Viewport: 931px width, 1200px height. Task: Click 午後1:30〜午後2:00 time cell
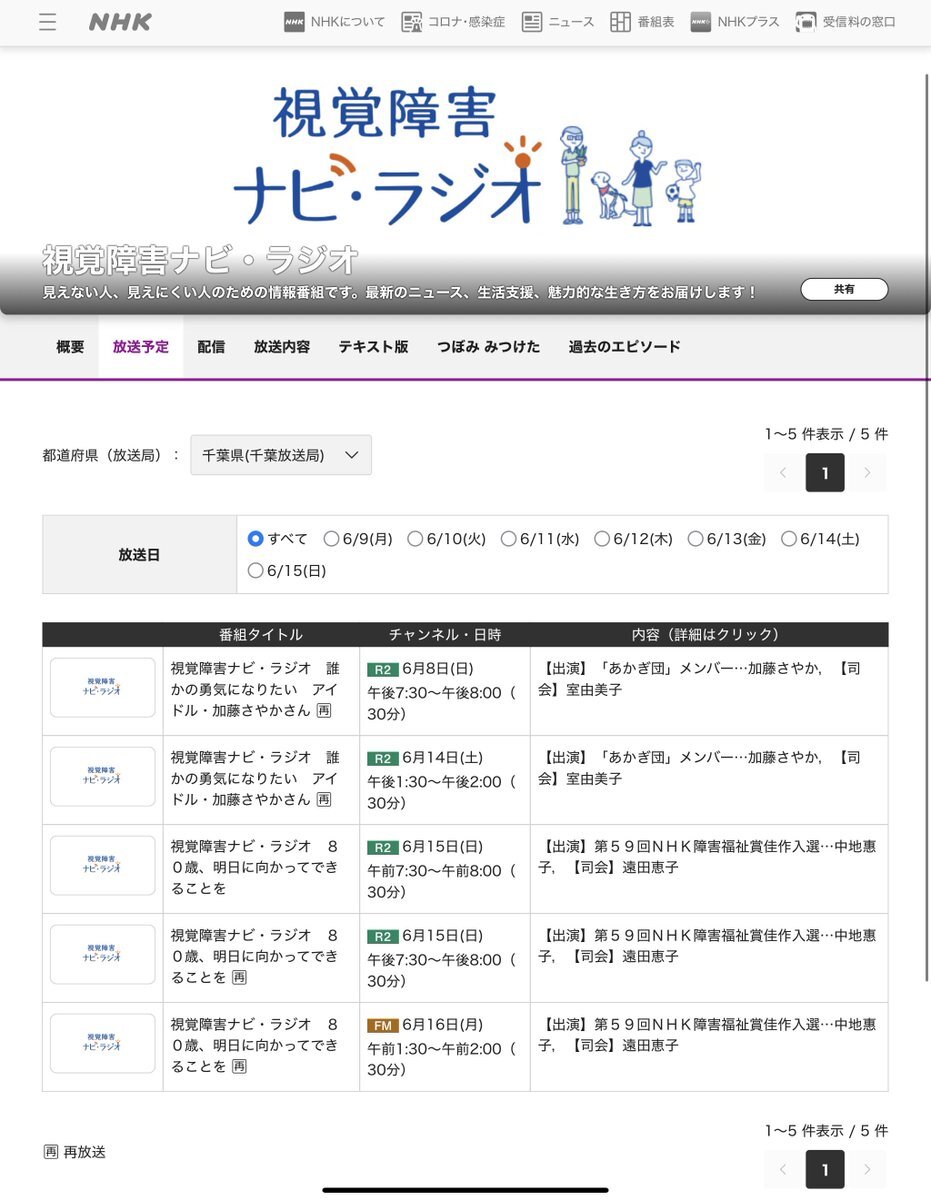point(441,792)
